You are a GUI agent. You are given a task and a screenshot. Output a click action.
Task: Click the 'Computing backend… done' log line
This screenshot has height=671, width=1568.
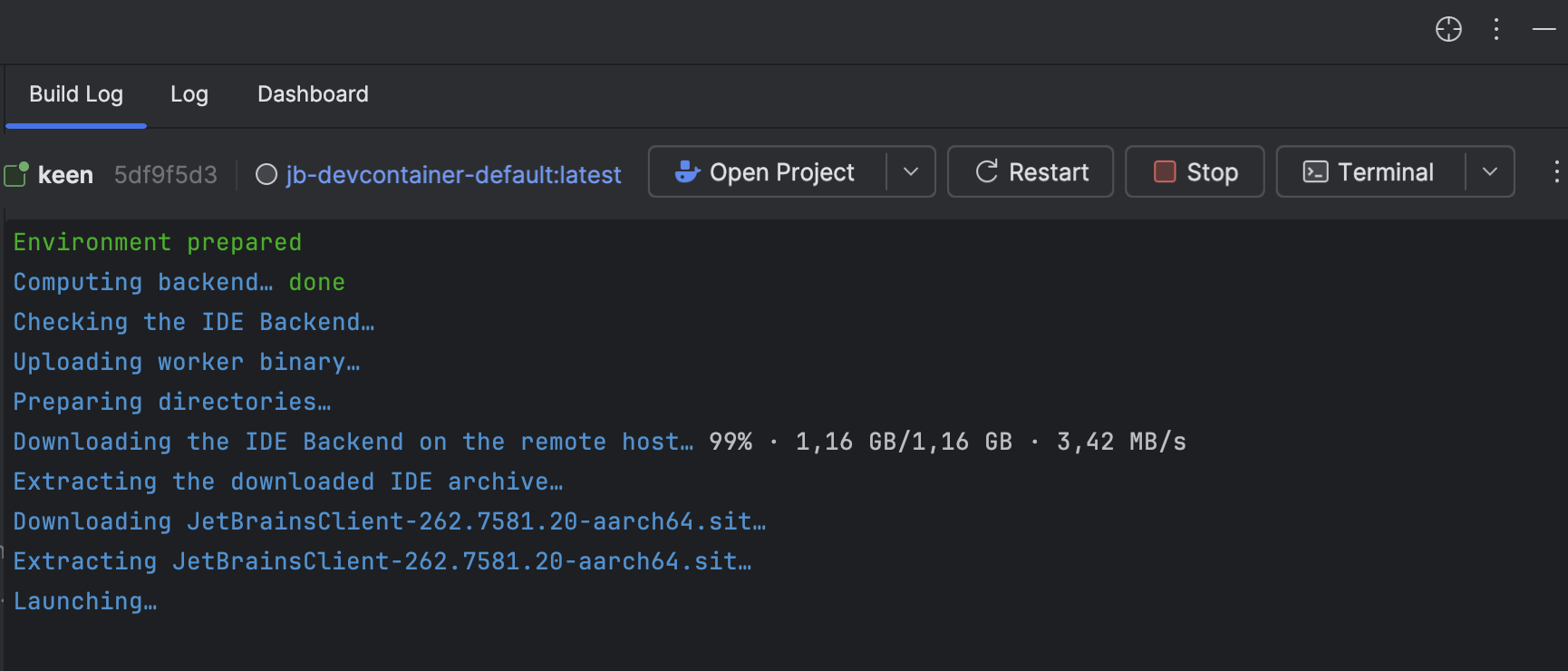coord(179,282)
